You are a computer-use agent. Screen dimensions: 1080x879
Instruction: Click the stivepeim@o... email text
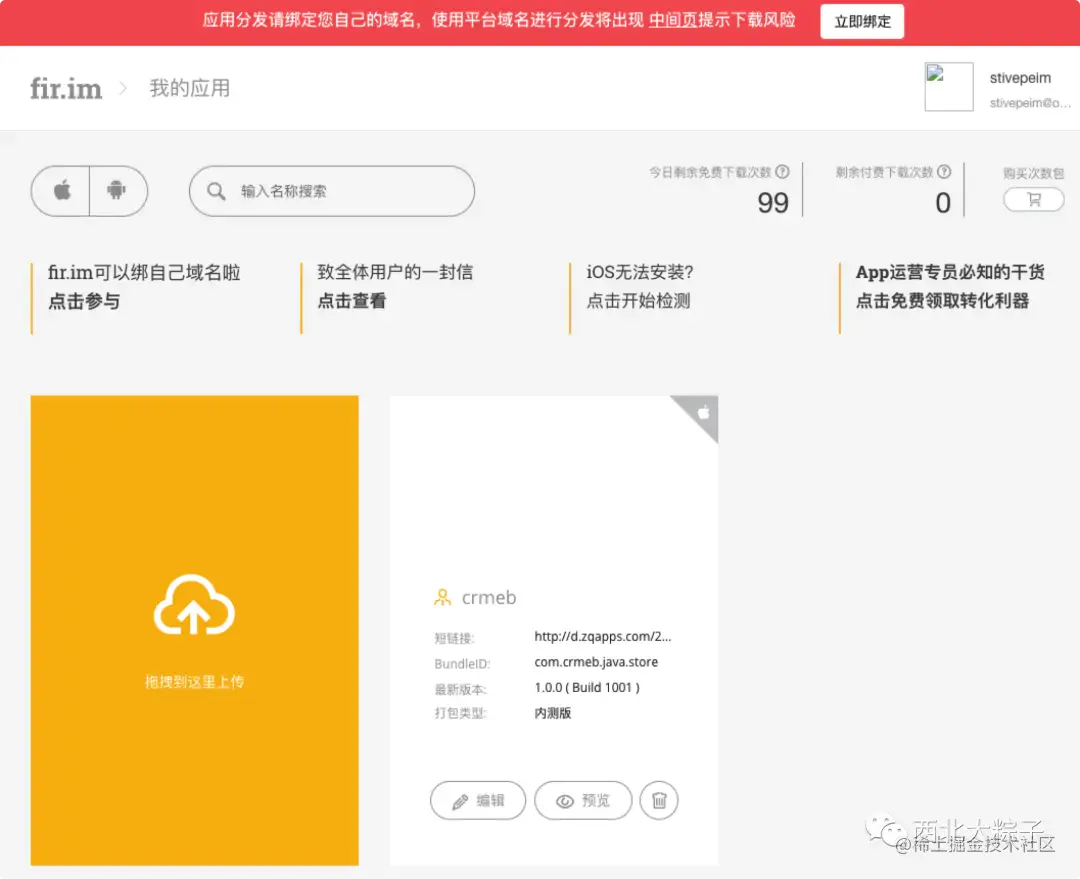coord(1030,103)
